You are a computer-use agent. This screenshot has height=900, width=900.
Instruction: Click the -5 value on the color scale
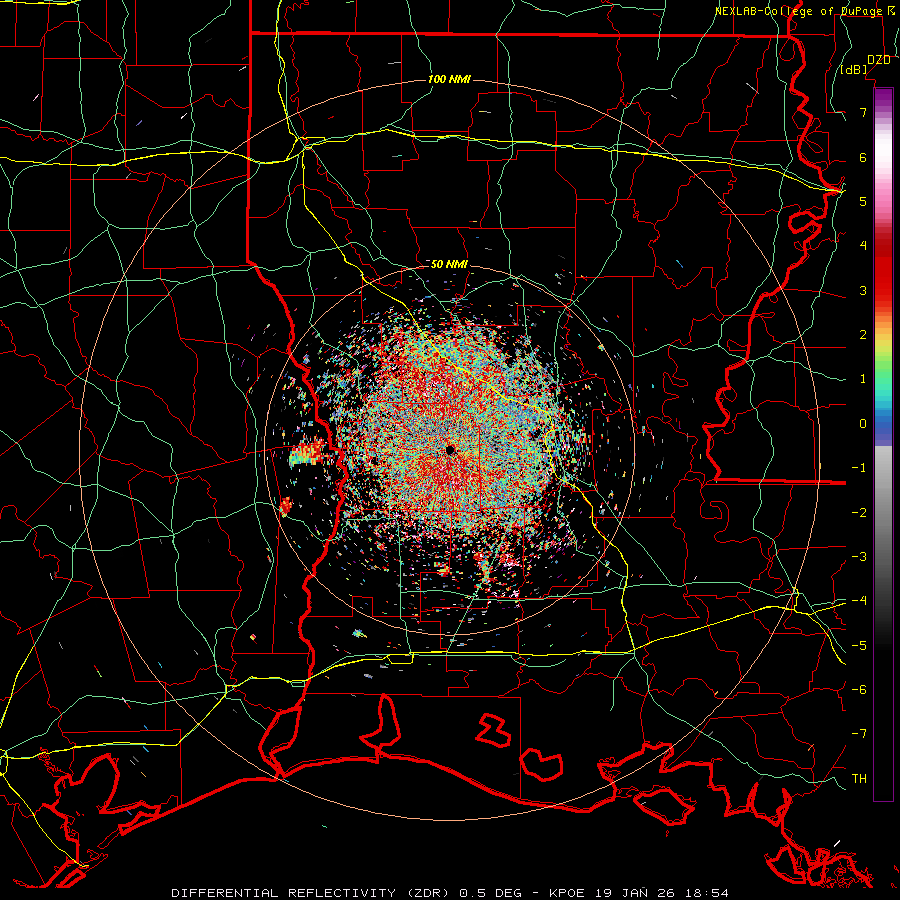pyautogui.click(x=859, y=646)
